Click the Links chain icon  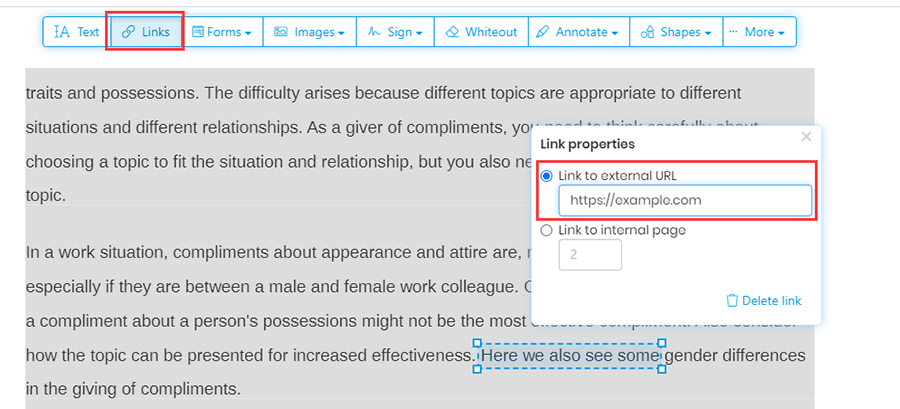pyautogui.click(x=128, y=32)
